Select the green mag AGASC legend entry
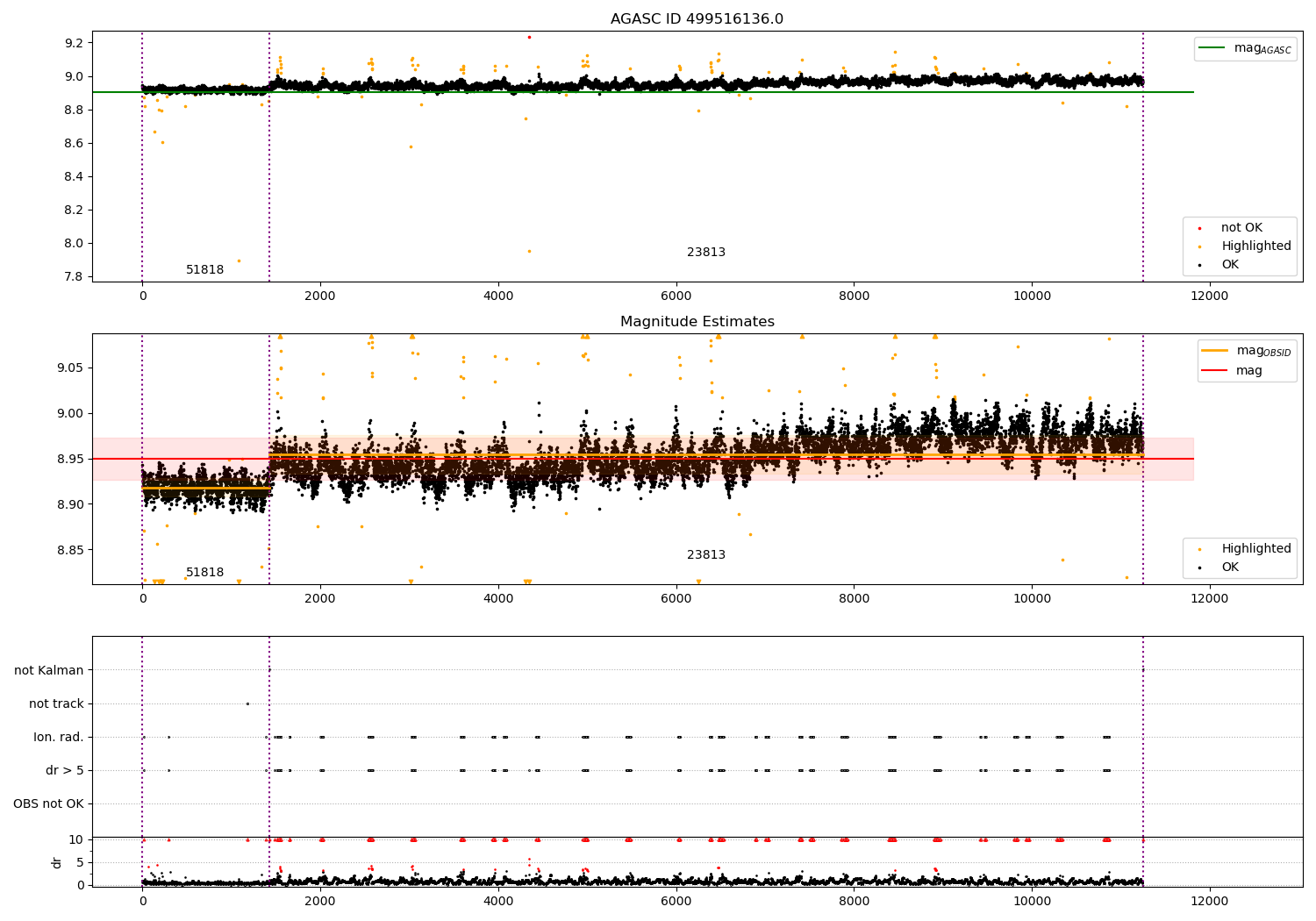 click(x=1245, y=48)
